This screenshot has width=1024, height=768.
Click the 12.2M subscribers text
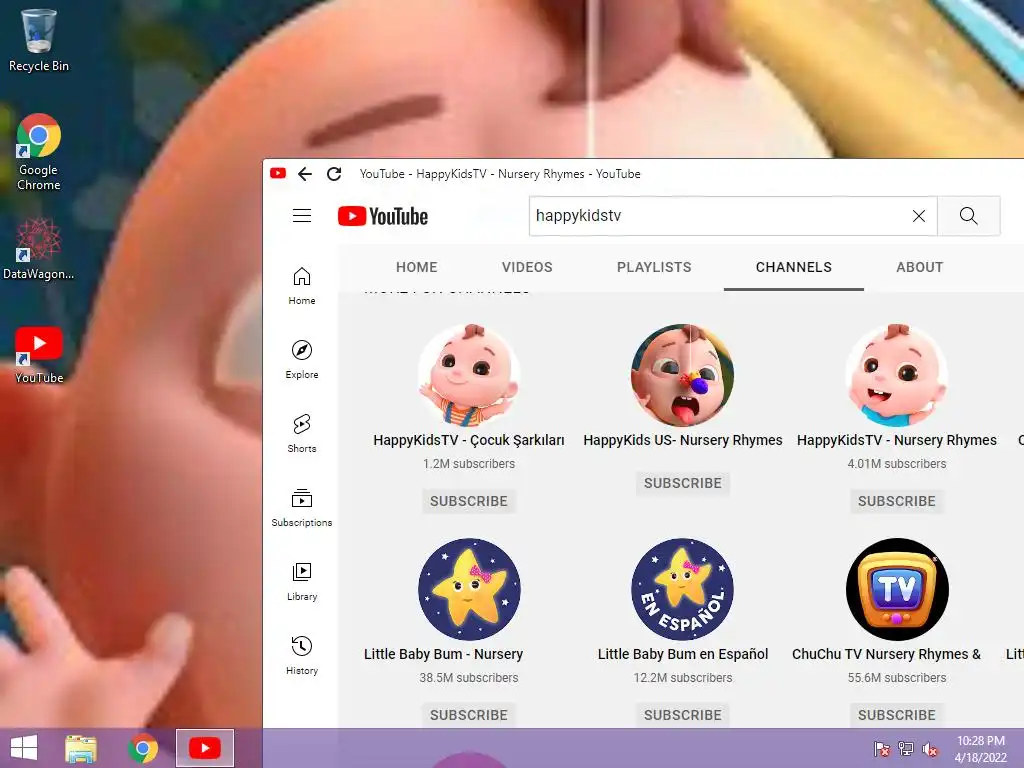682,678
